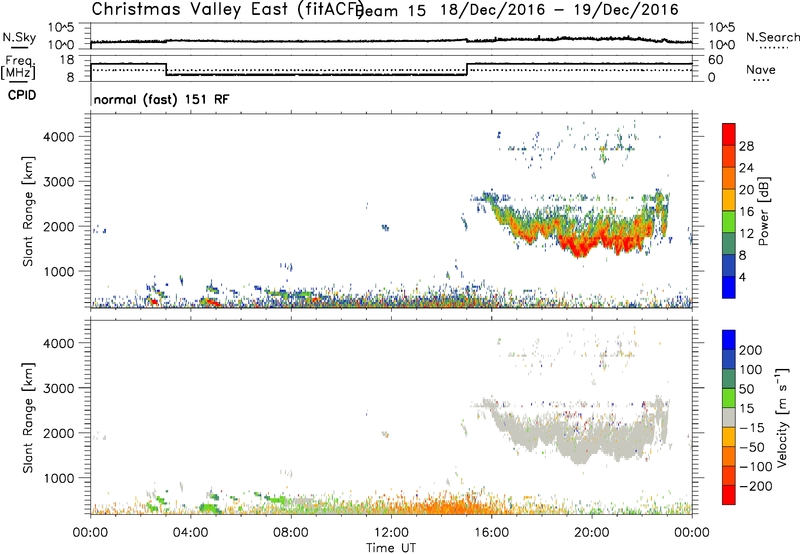Click the date range "18/Dec/2016 - 19/Dec/2016"
The image size is (800, 554).
[560, 10]
